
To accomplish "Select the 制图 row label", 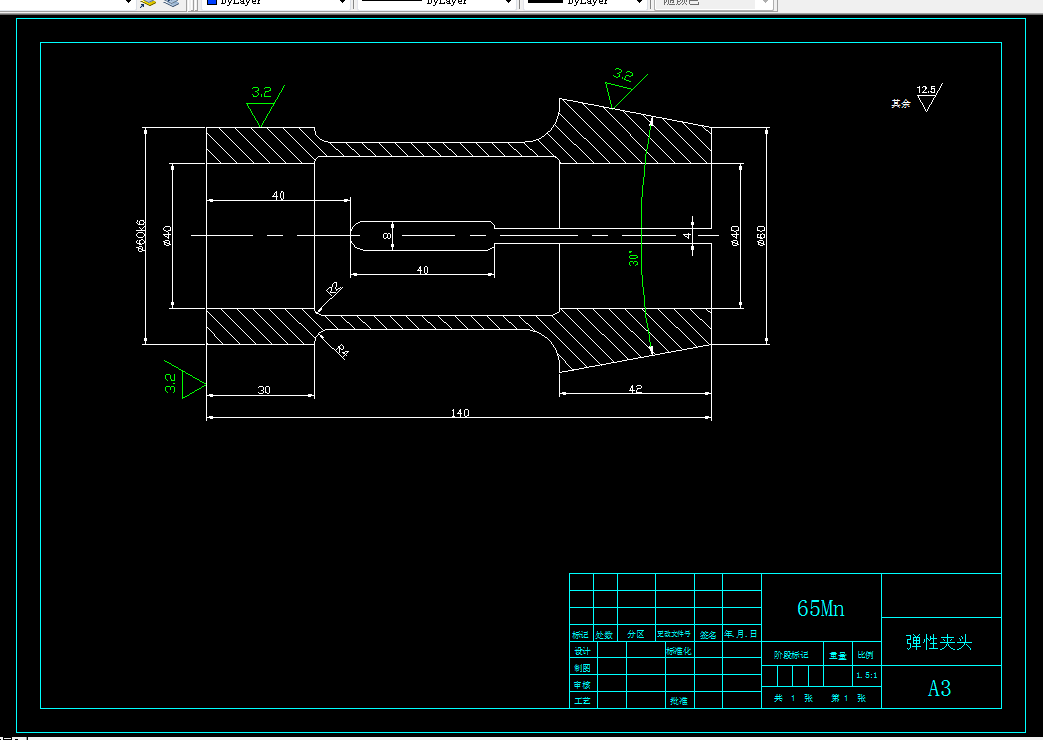I will [x=582, y=667].
